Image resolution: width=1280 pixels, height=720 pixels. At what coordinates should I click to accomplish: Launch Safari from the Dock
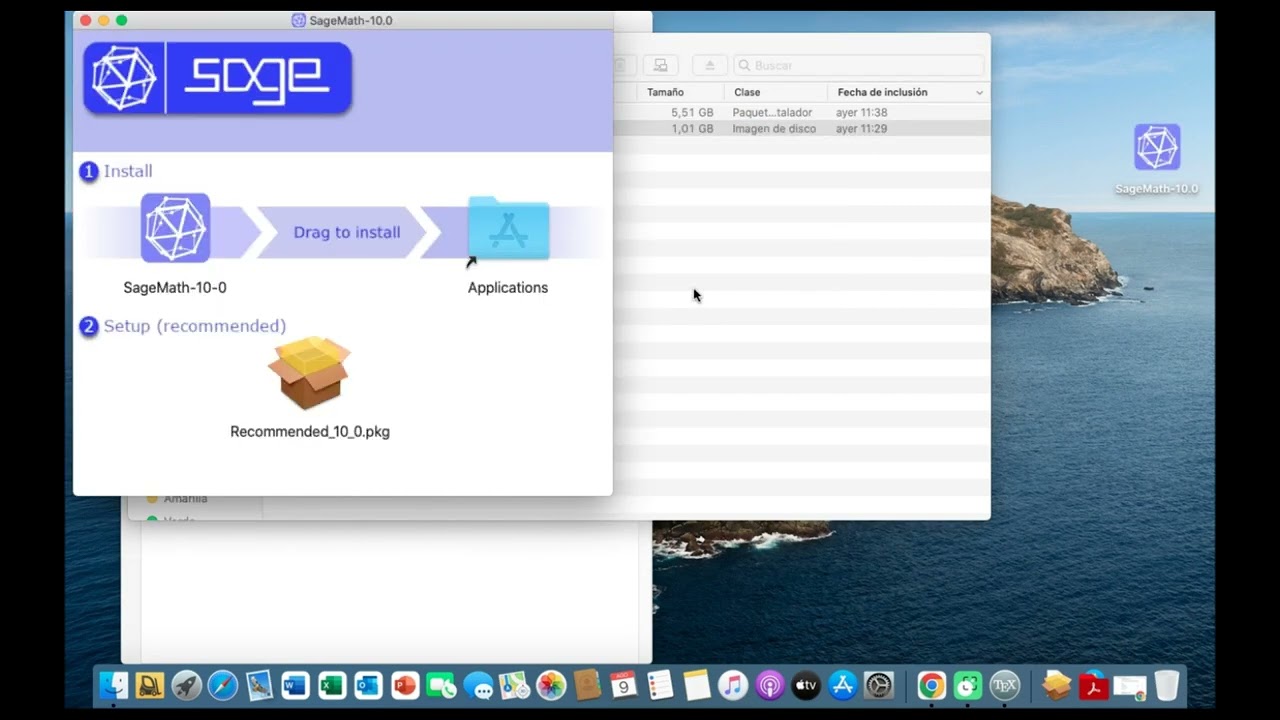(x=222, y=686)
